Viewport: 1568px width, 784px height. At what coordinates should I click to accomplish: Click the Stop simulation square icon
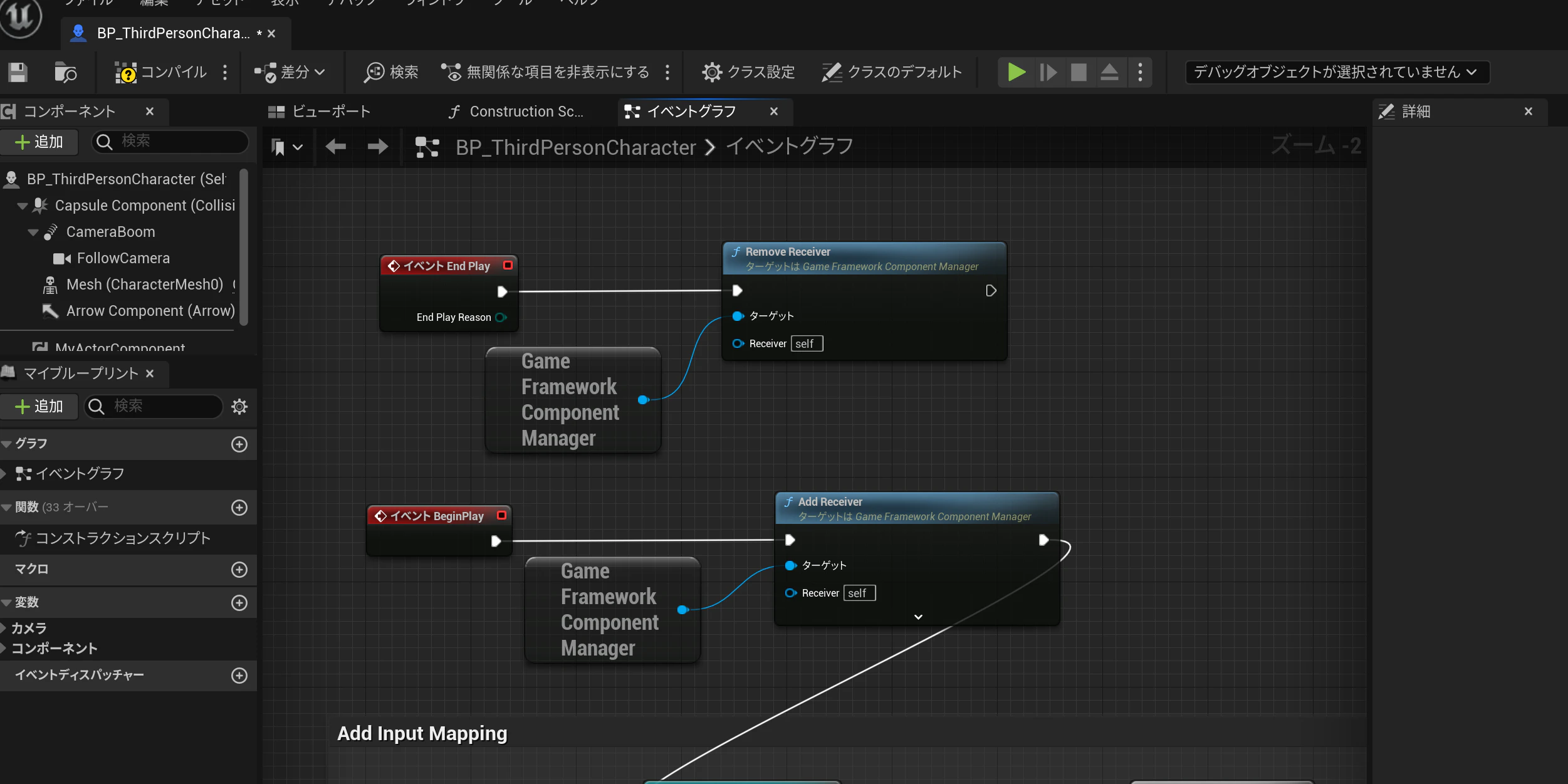1079,72
